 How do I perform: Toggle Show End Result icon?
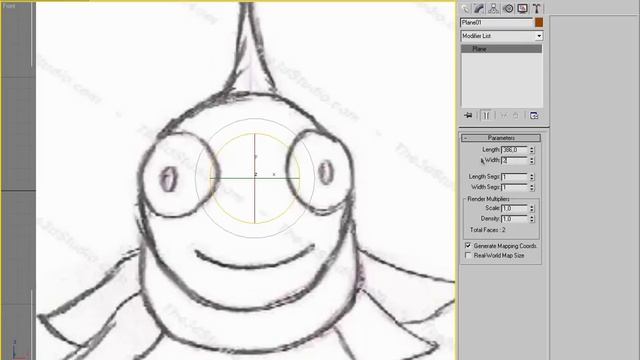(x=486, y=116)
